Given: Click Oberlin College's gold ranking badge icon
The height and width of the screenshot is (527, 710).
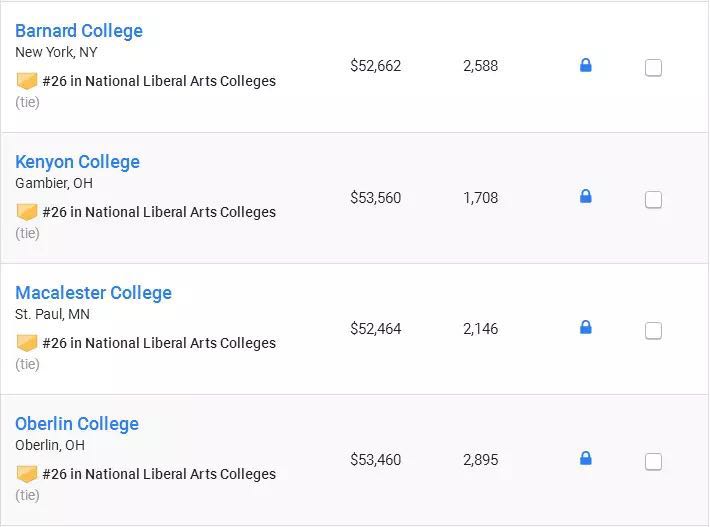Looking at the screenshot, I should 27,474.
